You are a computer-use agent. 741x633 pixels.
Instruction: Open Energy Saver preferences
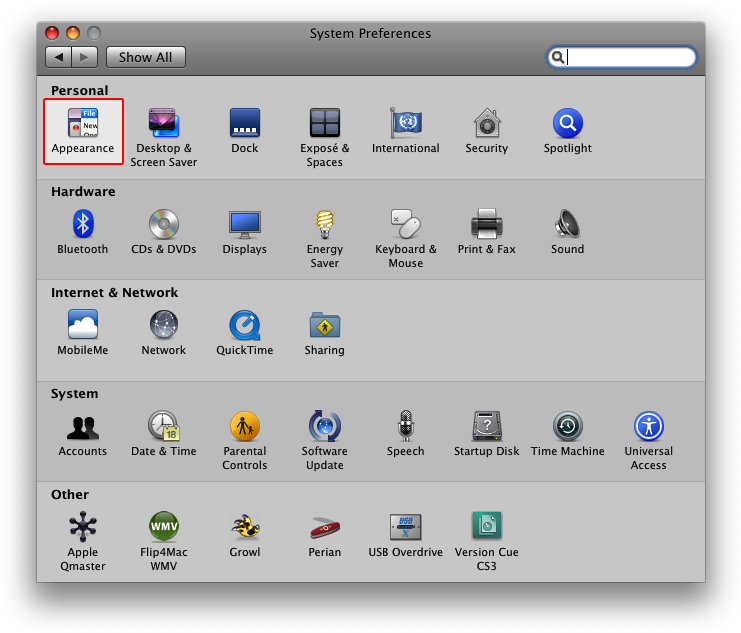coord(325,238)
